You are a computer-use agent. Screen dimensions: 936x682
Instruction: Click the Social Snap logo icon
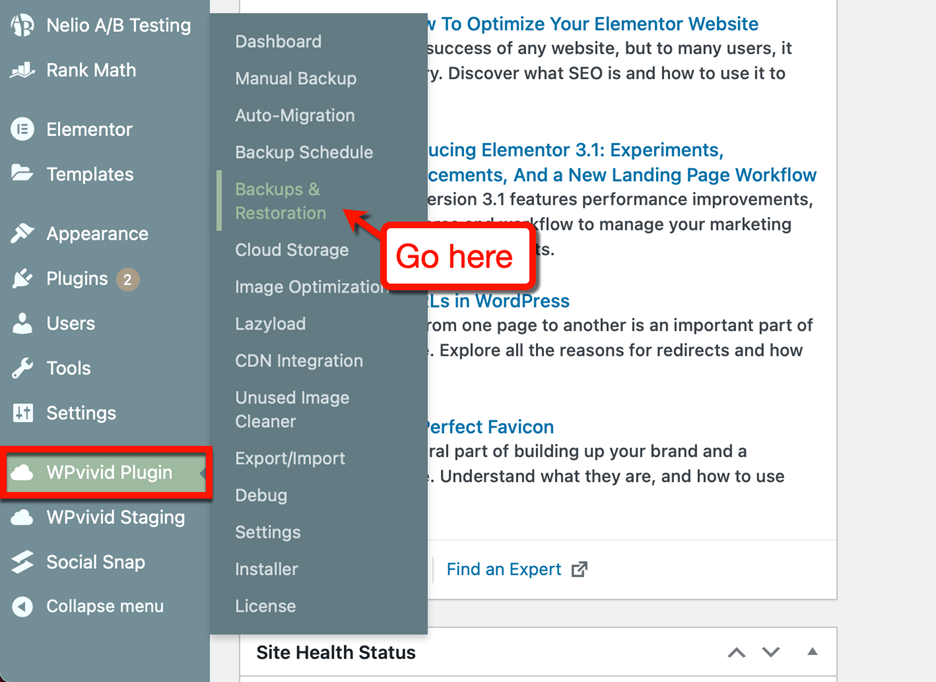tap(22, 562)
